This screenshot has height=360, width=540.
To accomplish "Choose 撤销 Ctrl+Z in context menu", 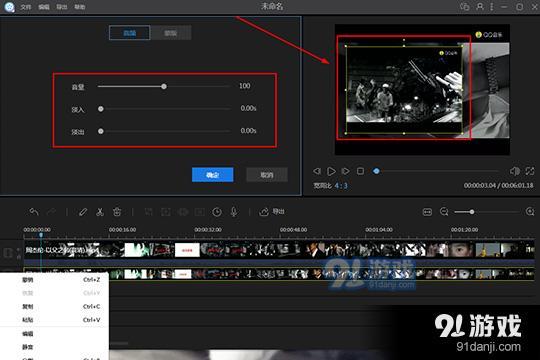I will tap(54, 280).
